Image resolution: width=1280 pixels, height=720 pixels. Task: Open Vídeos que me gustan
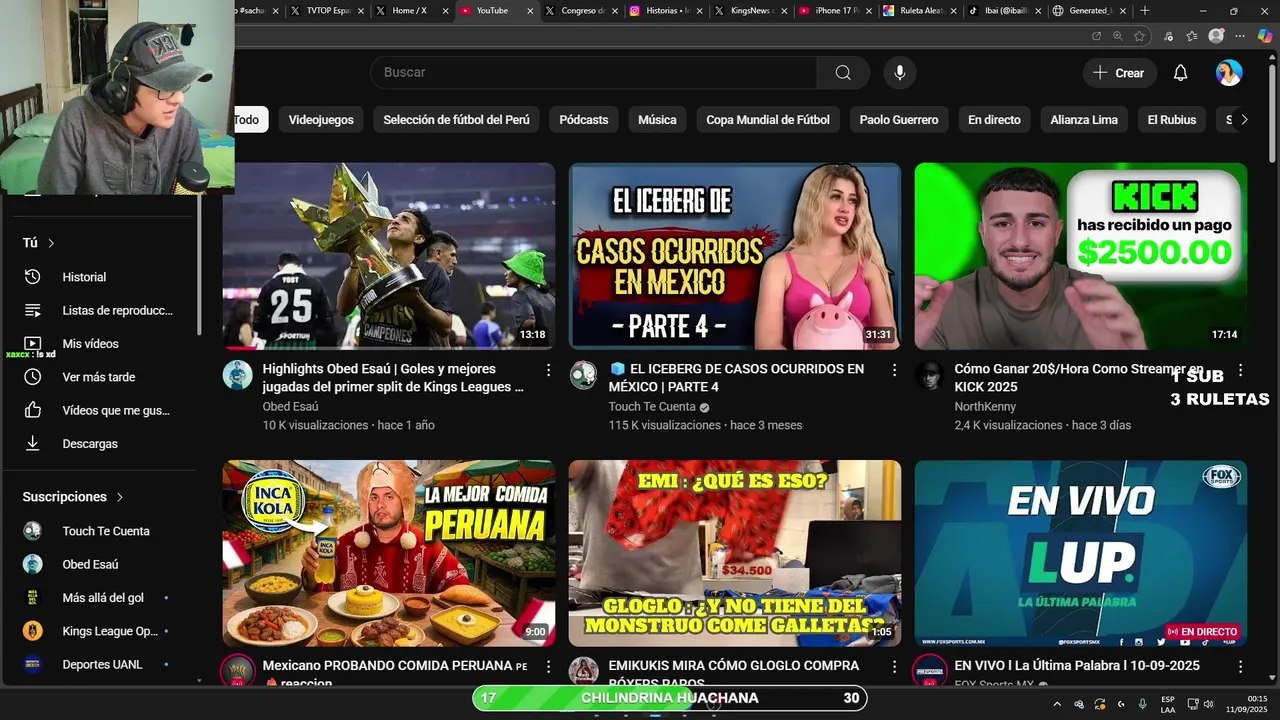point(100,410)
